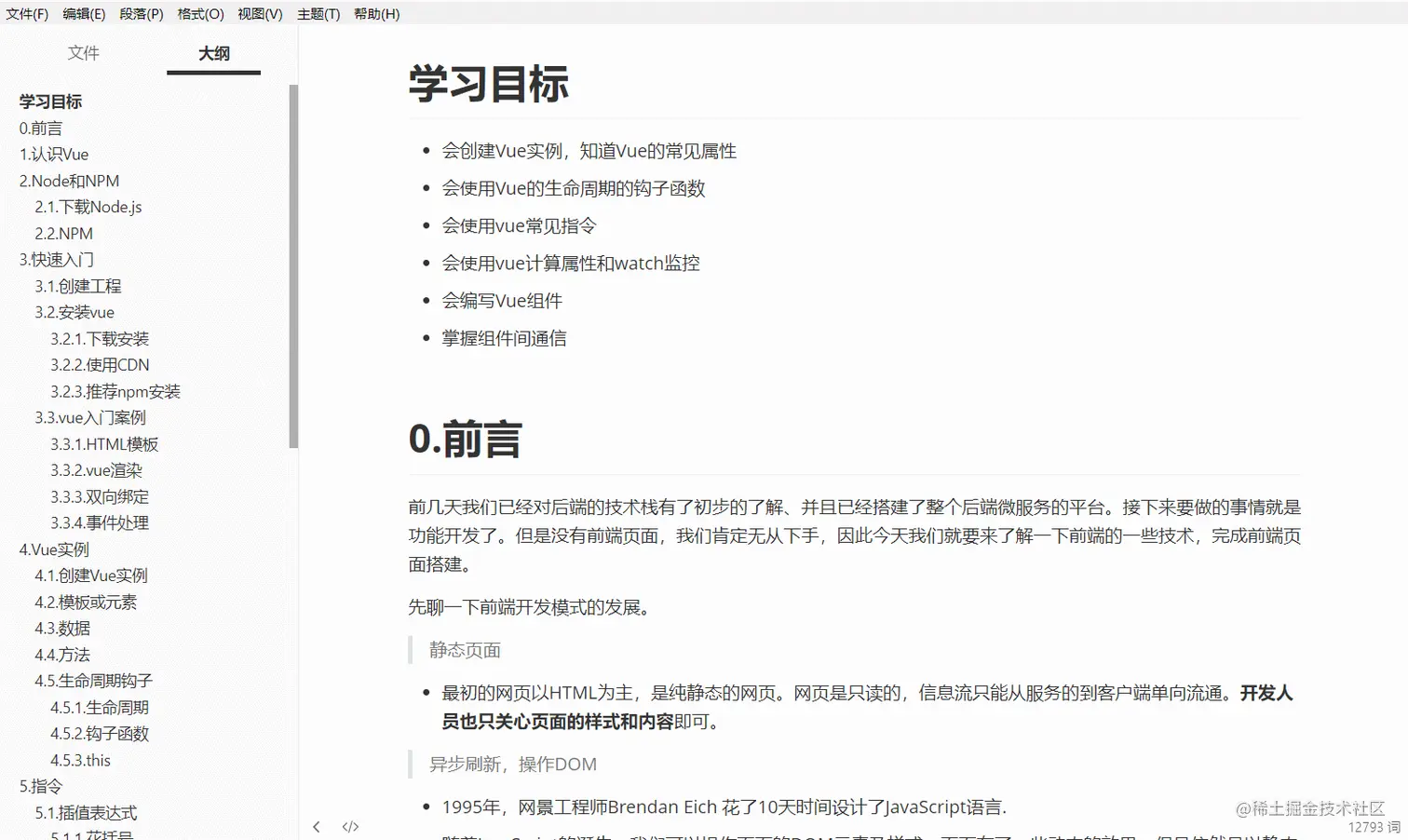1408x840 pixels.
Task: Open the 格式(O) menu
Action: pyautogui.click(x=199, y=14)
